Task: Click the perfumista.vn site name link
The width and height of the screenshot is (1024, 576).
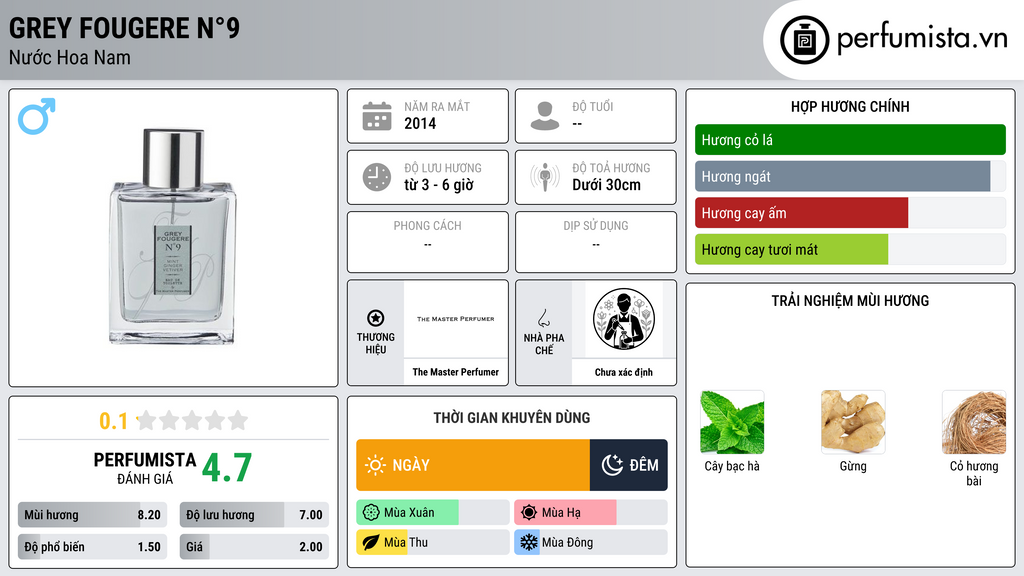Action: tap(922, 39)
